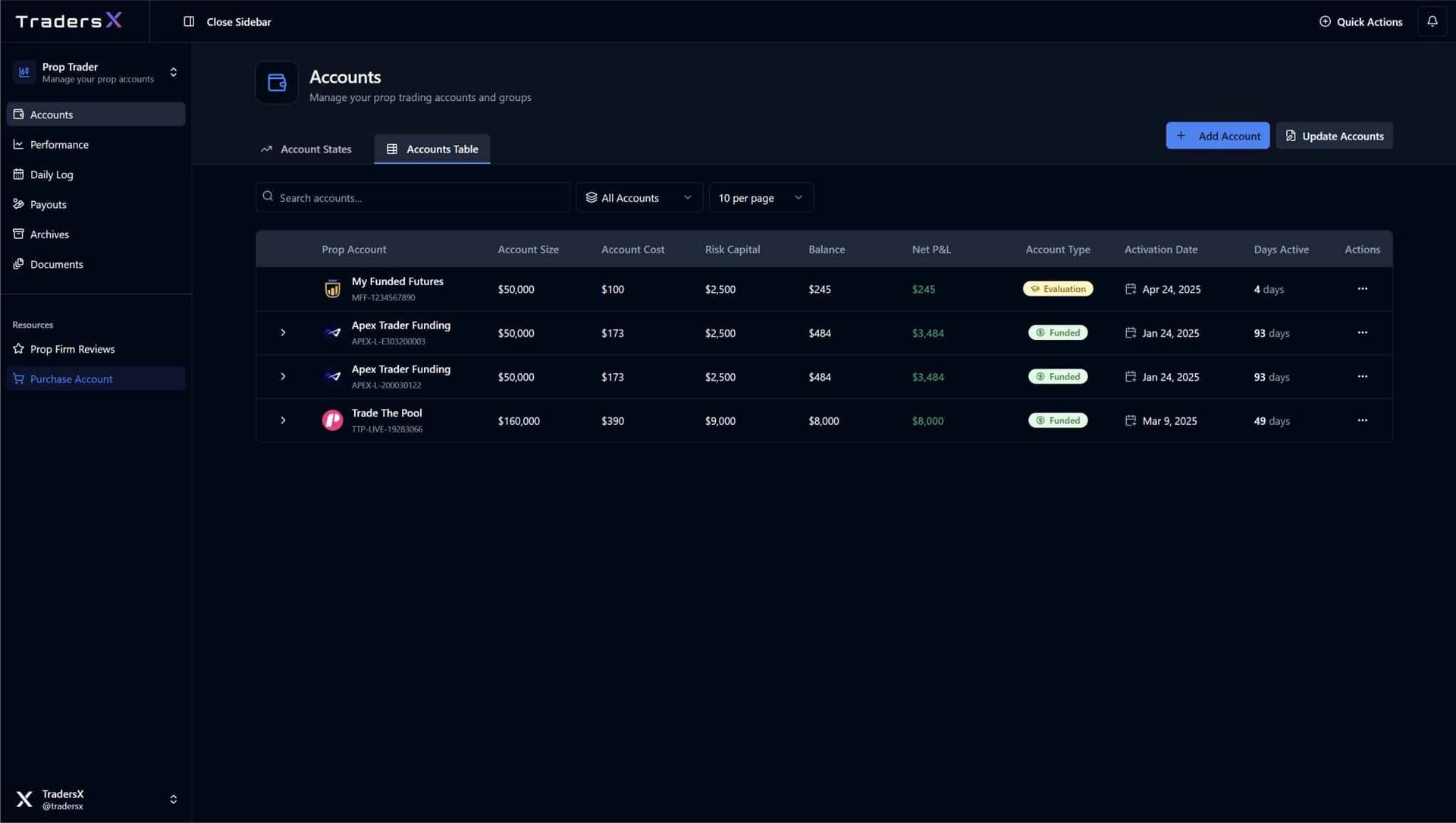Open actions menu for Trade The Pool row
This screenshot has height=823, width=1456.
coord(1362,420)
